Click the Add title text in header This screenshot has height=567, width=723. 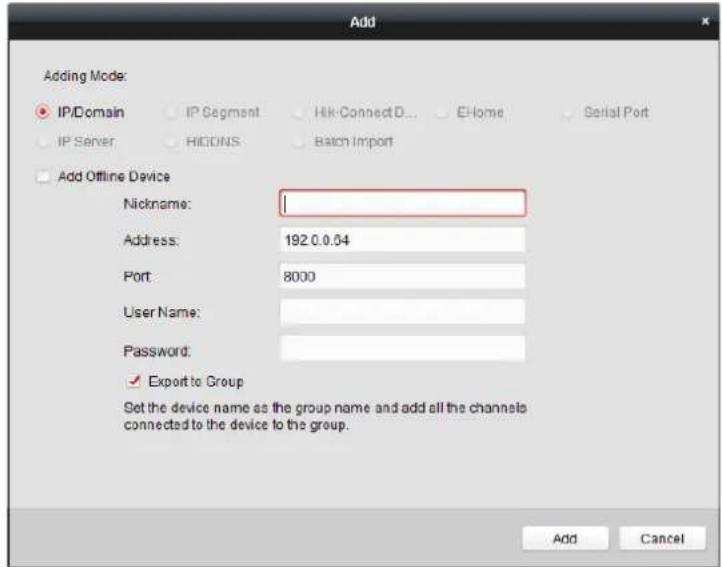click(362, 22)
